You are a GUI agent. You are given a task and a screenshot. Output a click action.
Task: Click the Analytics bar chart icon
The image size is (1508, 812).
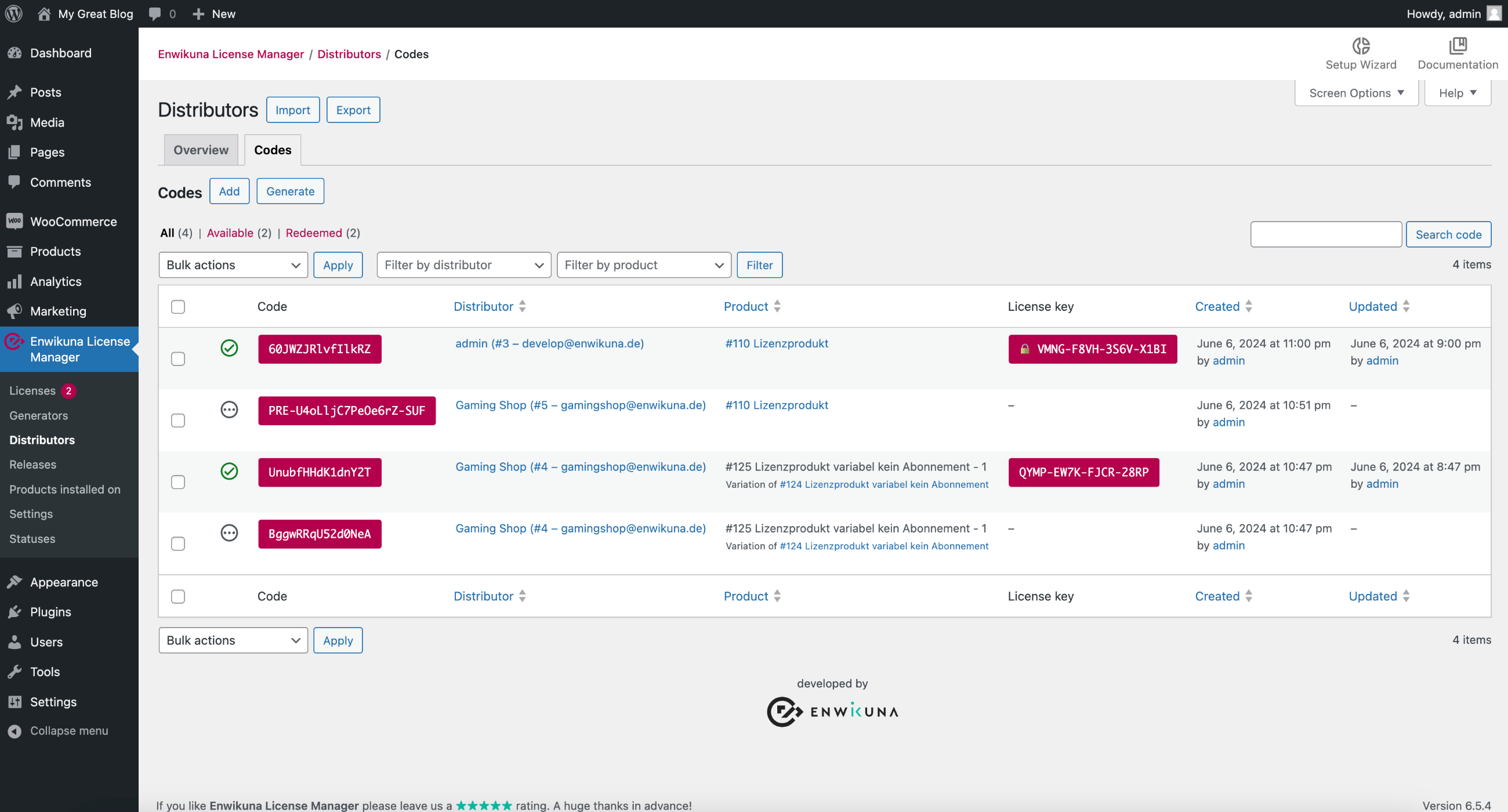point(14,282)
